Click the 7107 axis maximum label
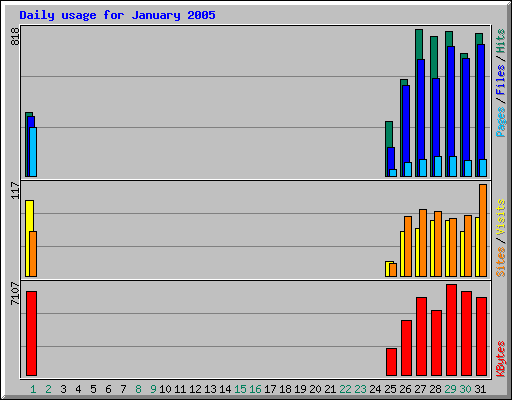This screenshot has height=400, width=512. coord(15,293)
